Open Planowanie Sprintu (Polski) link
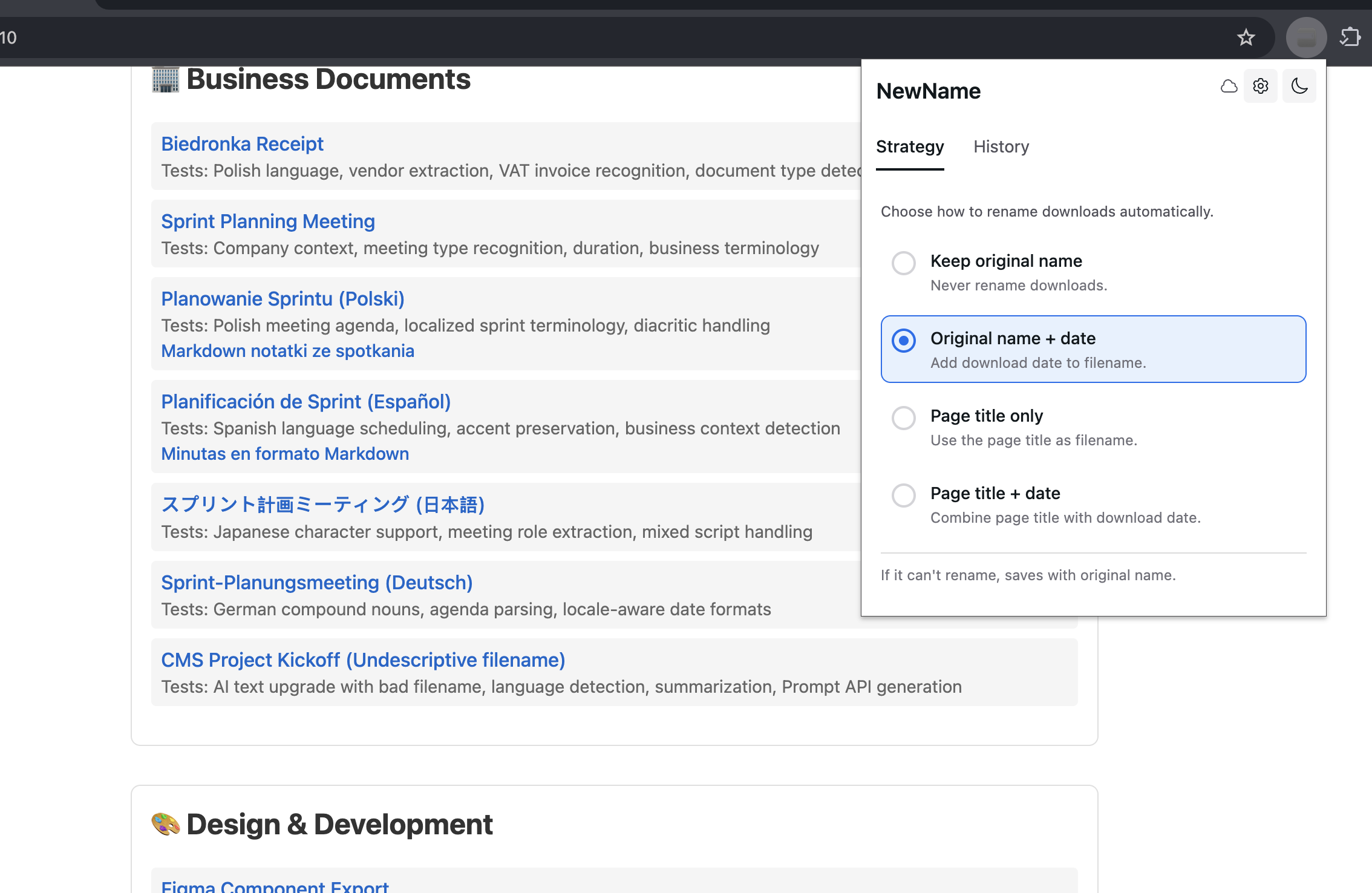 283,299
